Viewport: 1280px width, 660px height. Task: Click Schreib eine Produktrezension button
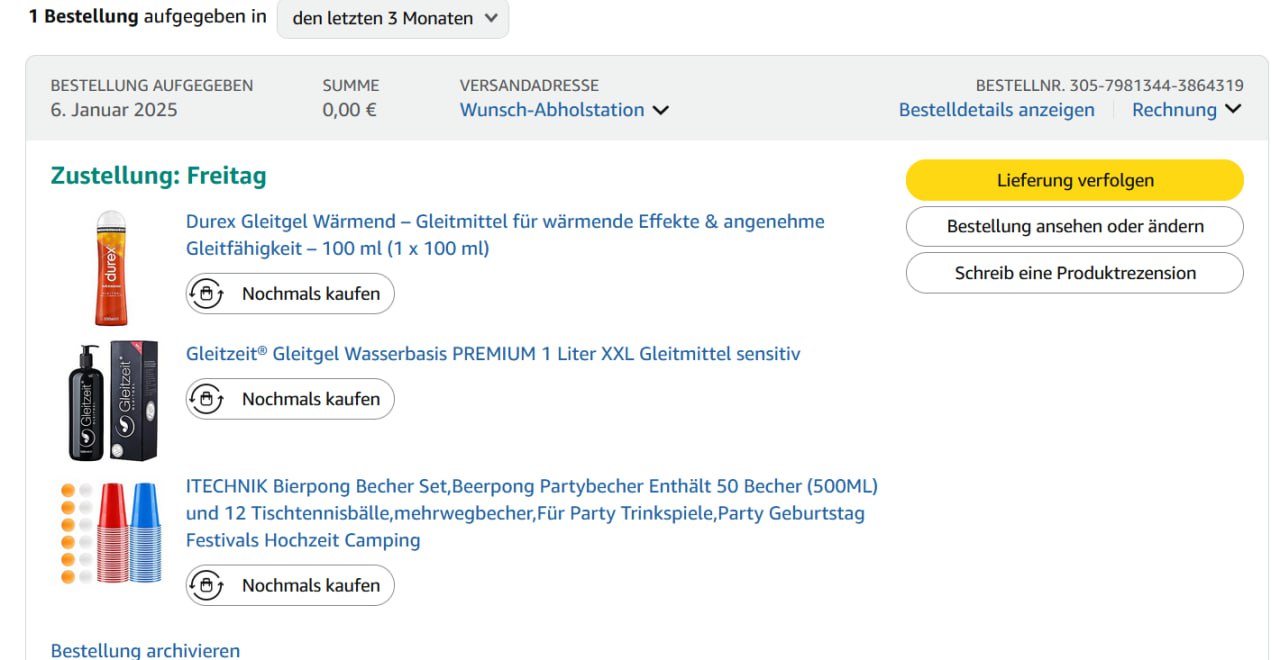pos(1074,273)
